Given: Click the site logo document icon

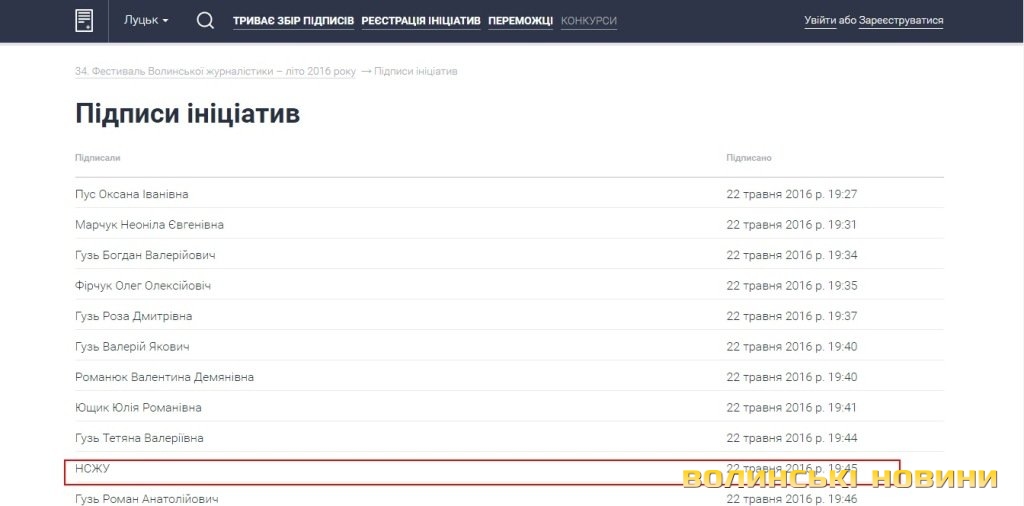Looking at the screenshot, I should (x=84, y=20).
